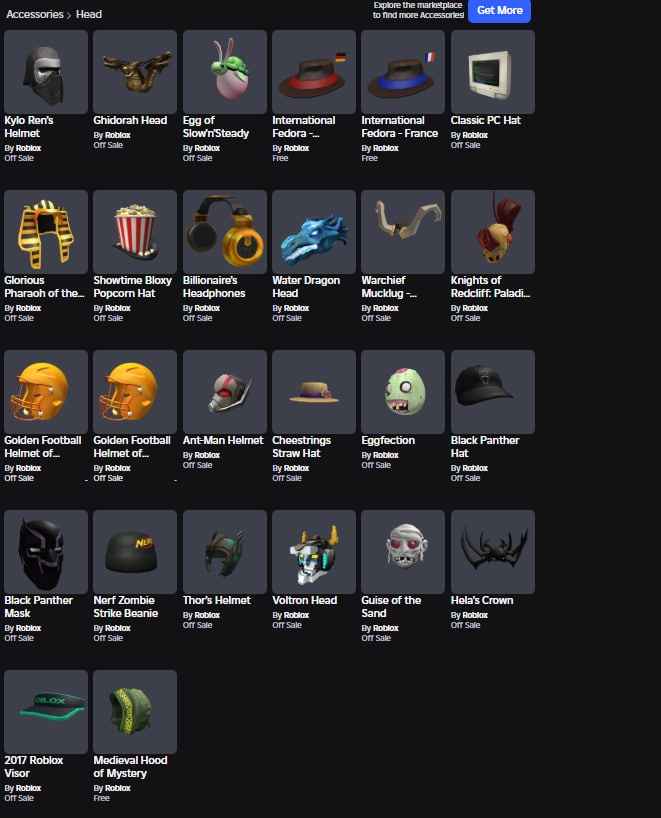Click the Voltron Head thumbnail
The width and height of the screenshot is (661, 818).
coord(314,552)
